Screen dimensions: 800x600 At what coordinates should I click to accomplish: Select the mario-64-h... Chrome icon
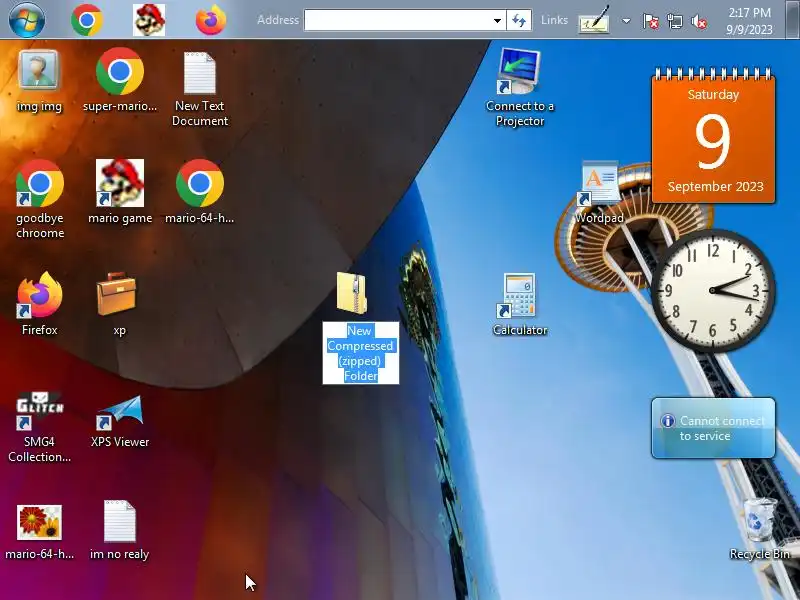point(200,192)
